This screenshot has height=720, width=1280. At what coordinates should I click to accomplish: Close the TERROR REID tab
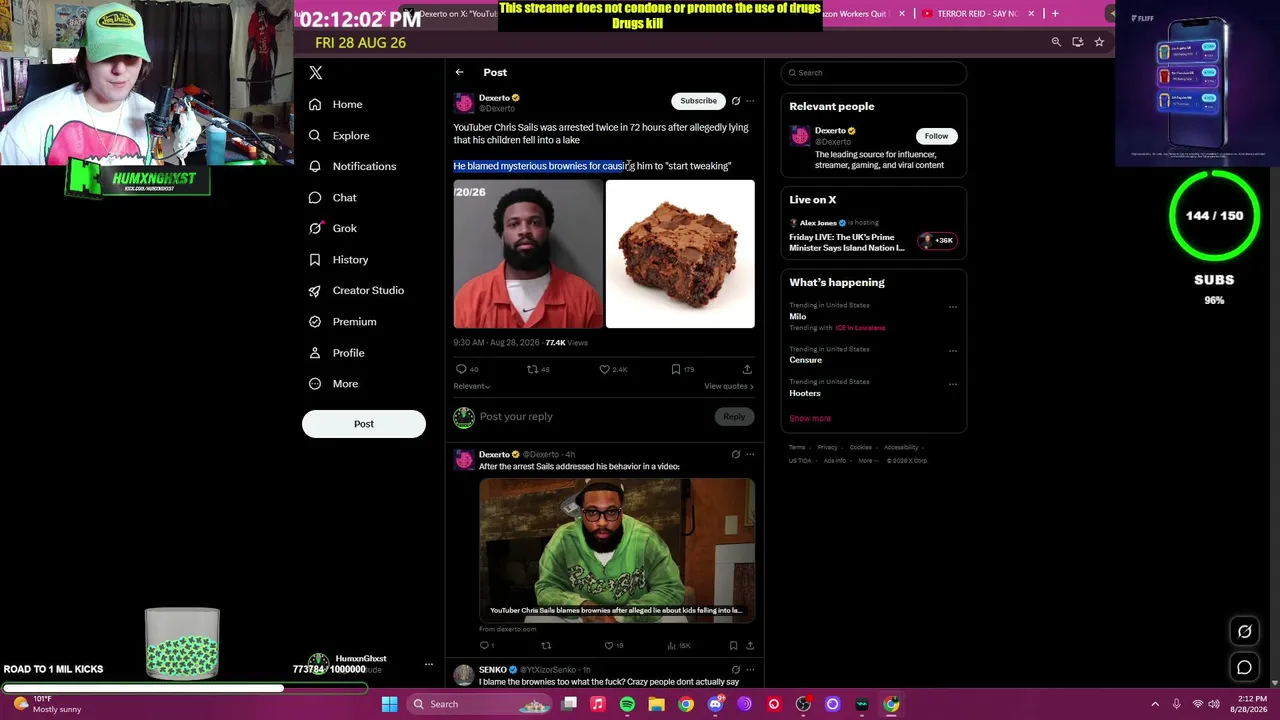1031,14
